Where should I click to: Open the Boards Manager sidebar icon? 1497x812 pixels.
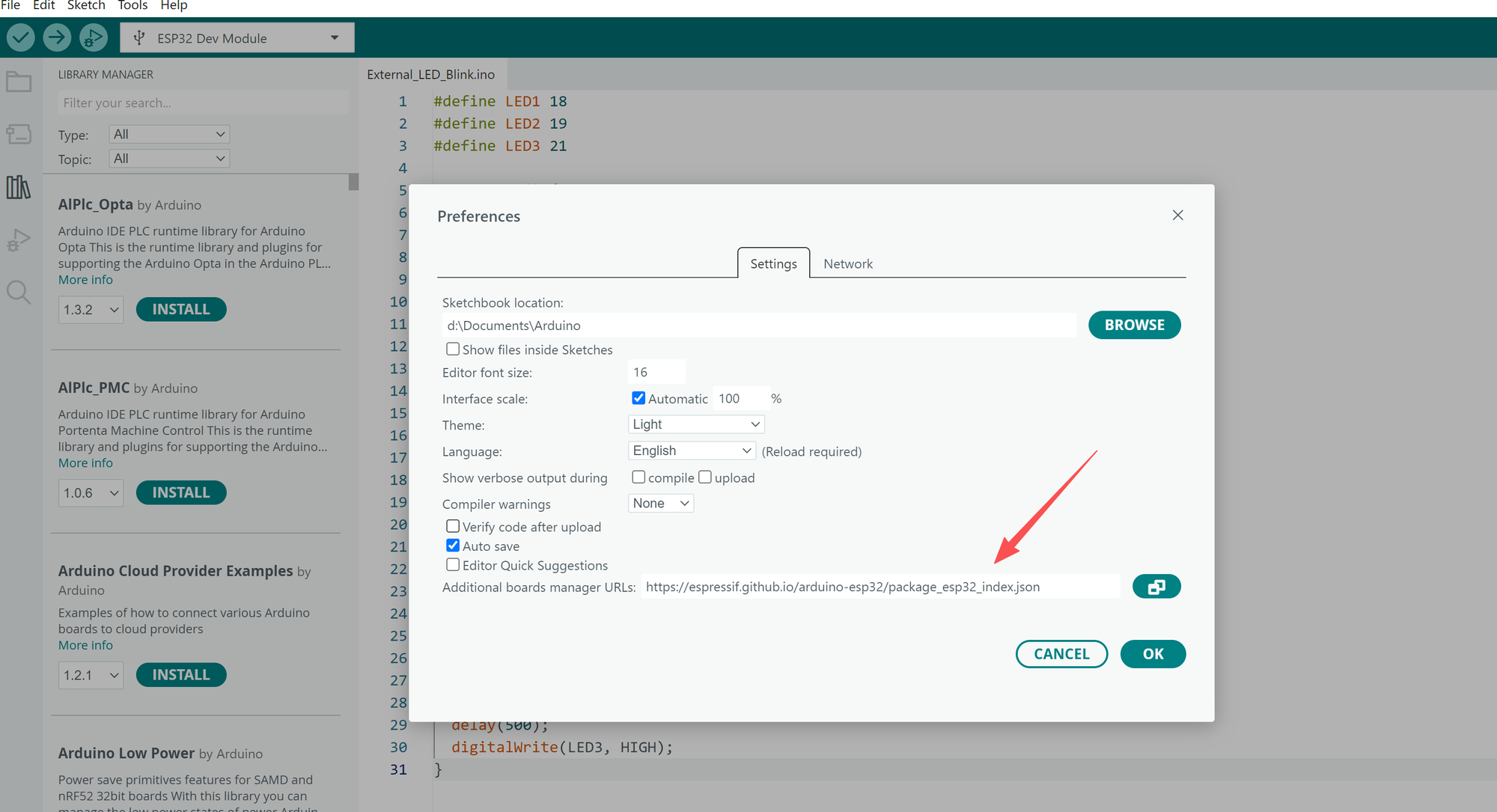point(19,134)
